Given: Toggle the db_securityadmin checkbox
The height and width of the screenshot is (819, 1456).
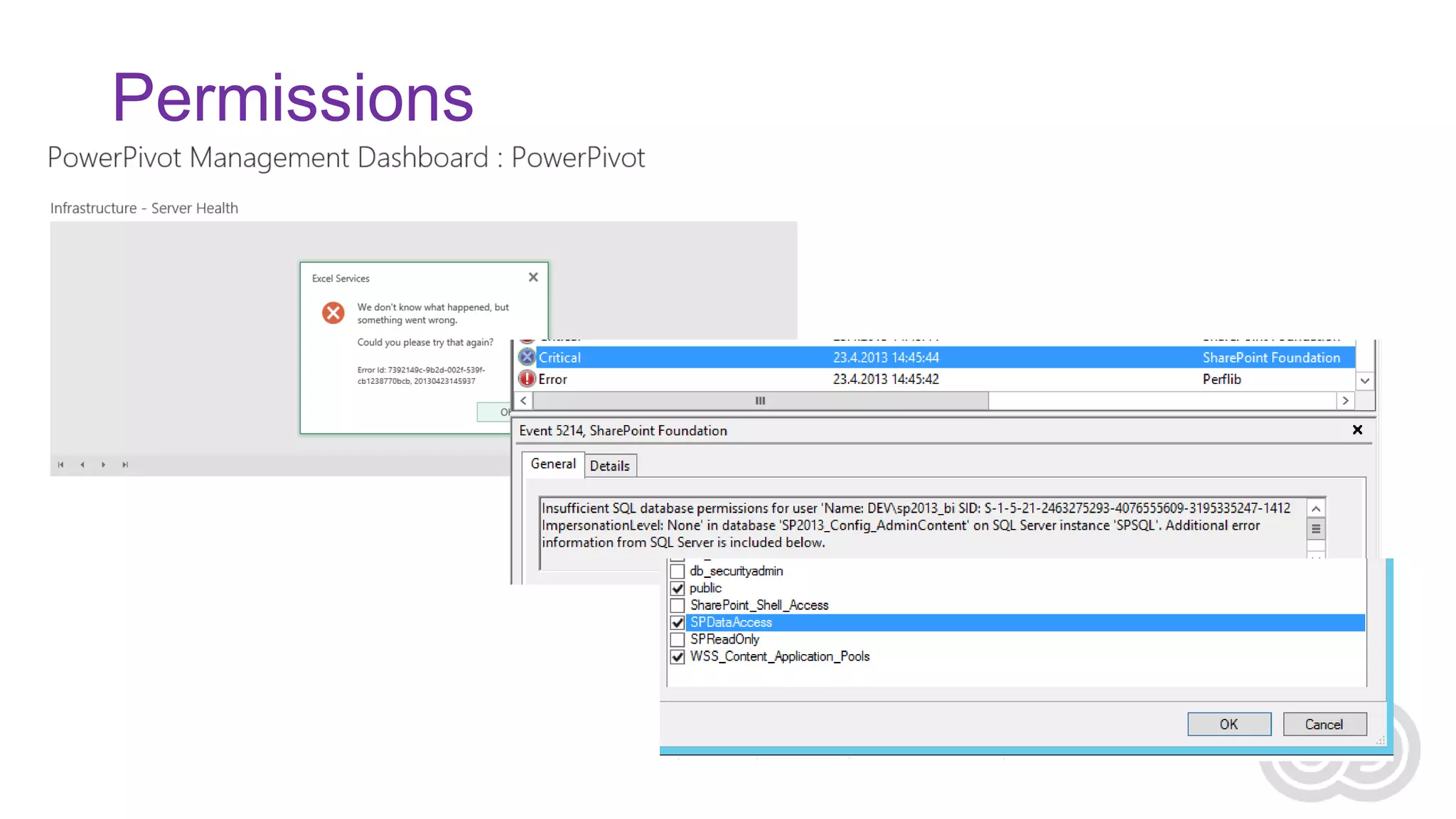Looking at the screenshot, I should [x=678, y=572].
